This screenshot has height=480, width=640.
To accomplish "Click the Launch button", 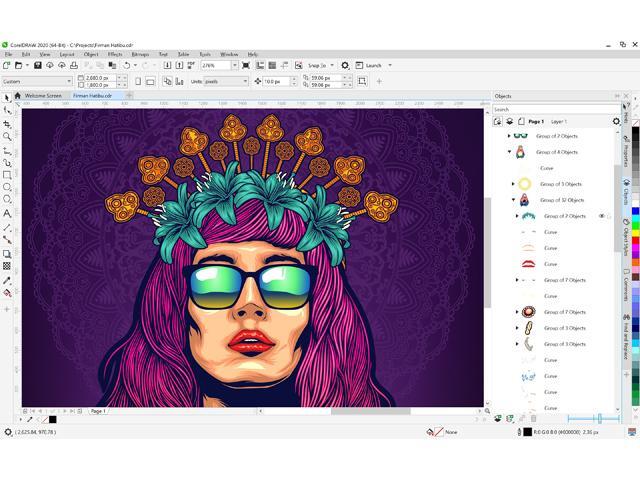I will coord(373,65).
